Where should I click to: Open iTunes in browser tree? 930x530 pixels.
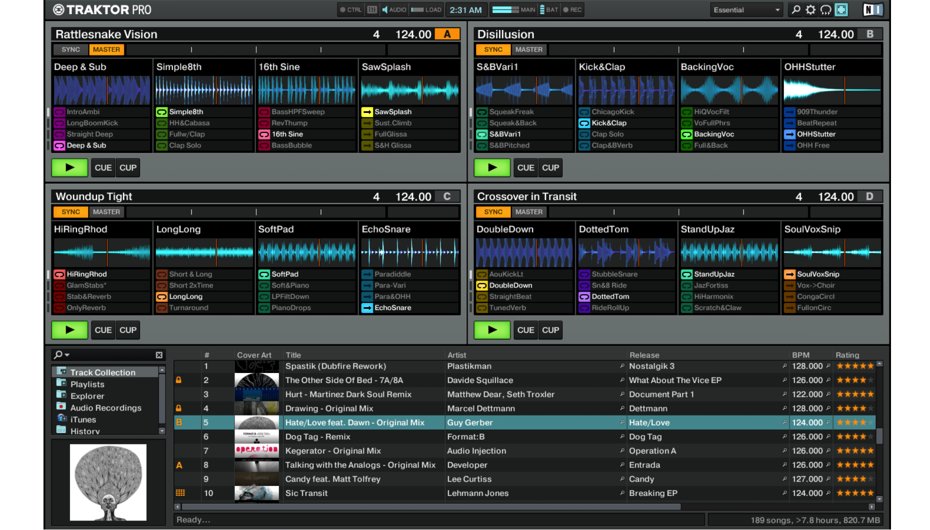(83, 419)
